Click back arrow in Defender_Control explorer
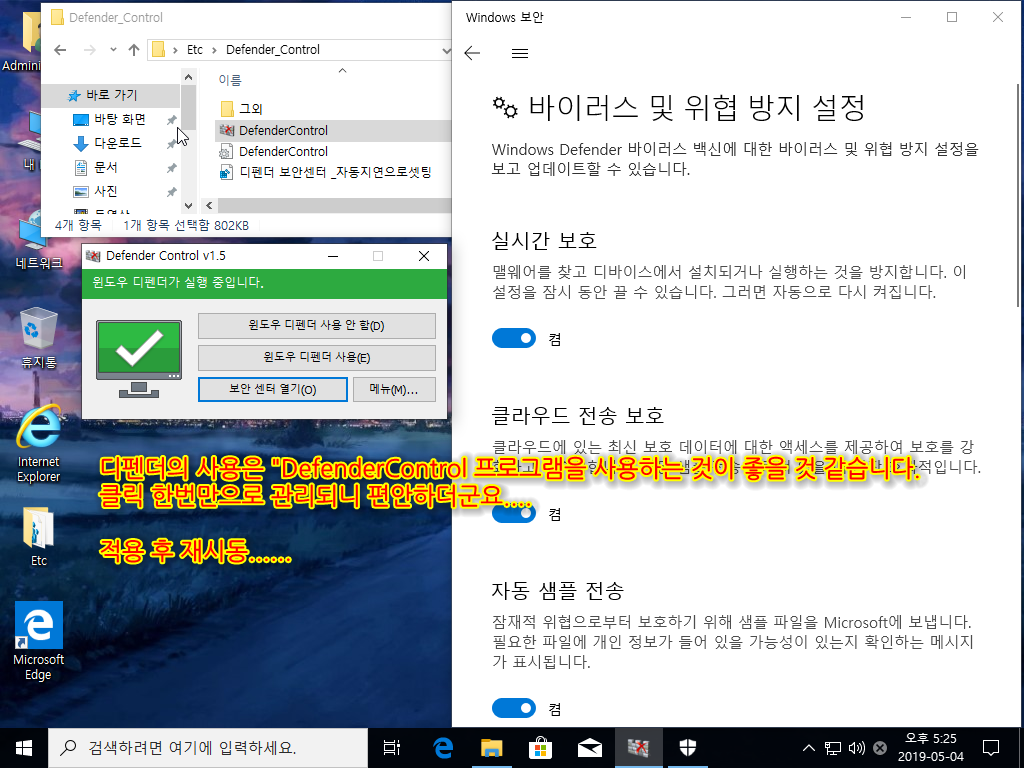 coord(60,50)
